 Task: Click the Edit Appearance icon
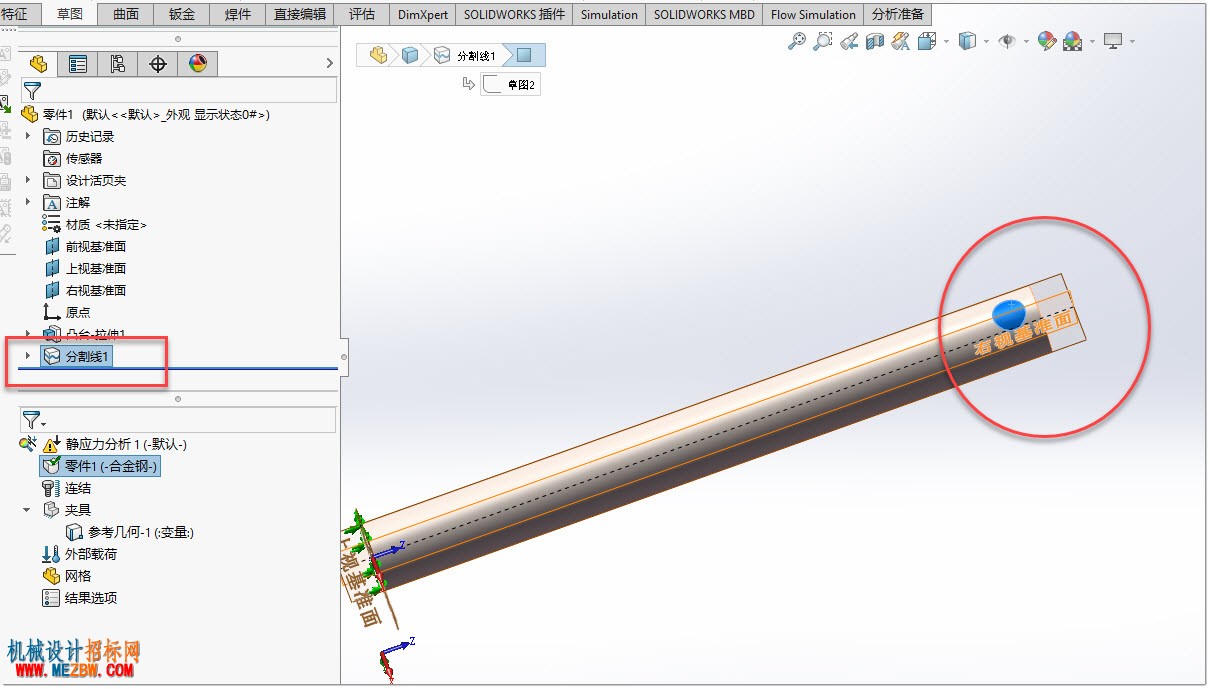click(x=1046, y=41)
